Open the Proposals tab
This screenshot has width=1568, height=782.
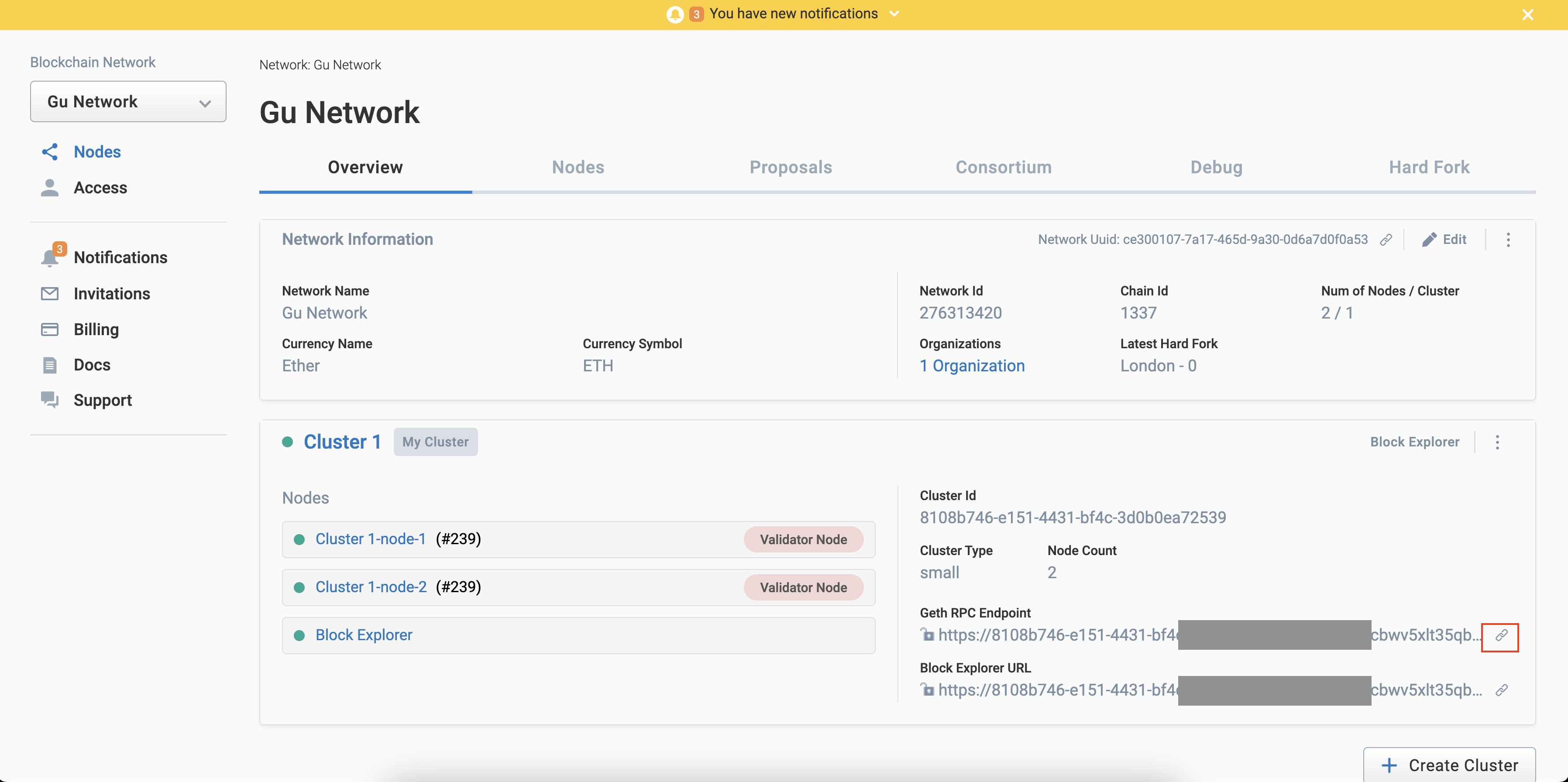pyautogui.click(x=791, y=167)
